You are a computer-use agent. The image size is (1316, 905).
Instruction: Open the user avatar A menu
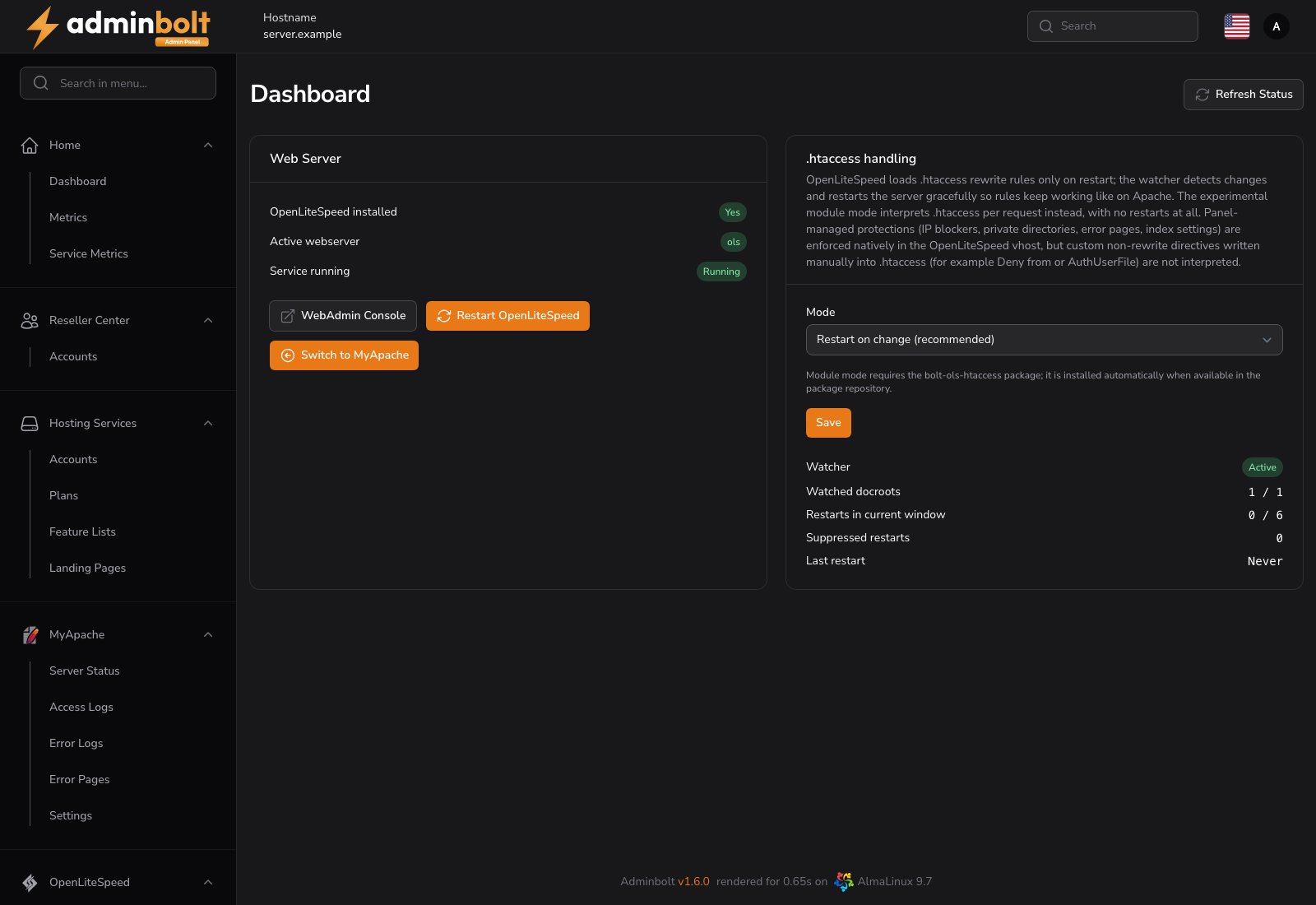(1277, 26)
